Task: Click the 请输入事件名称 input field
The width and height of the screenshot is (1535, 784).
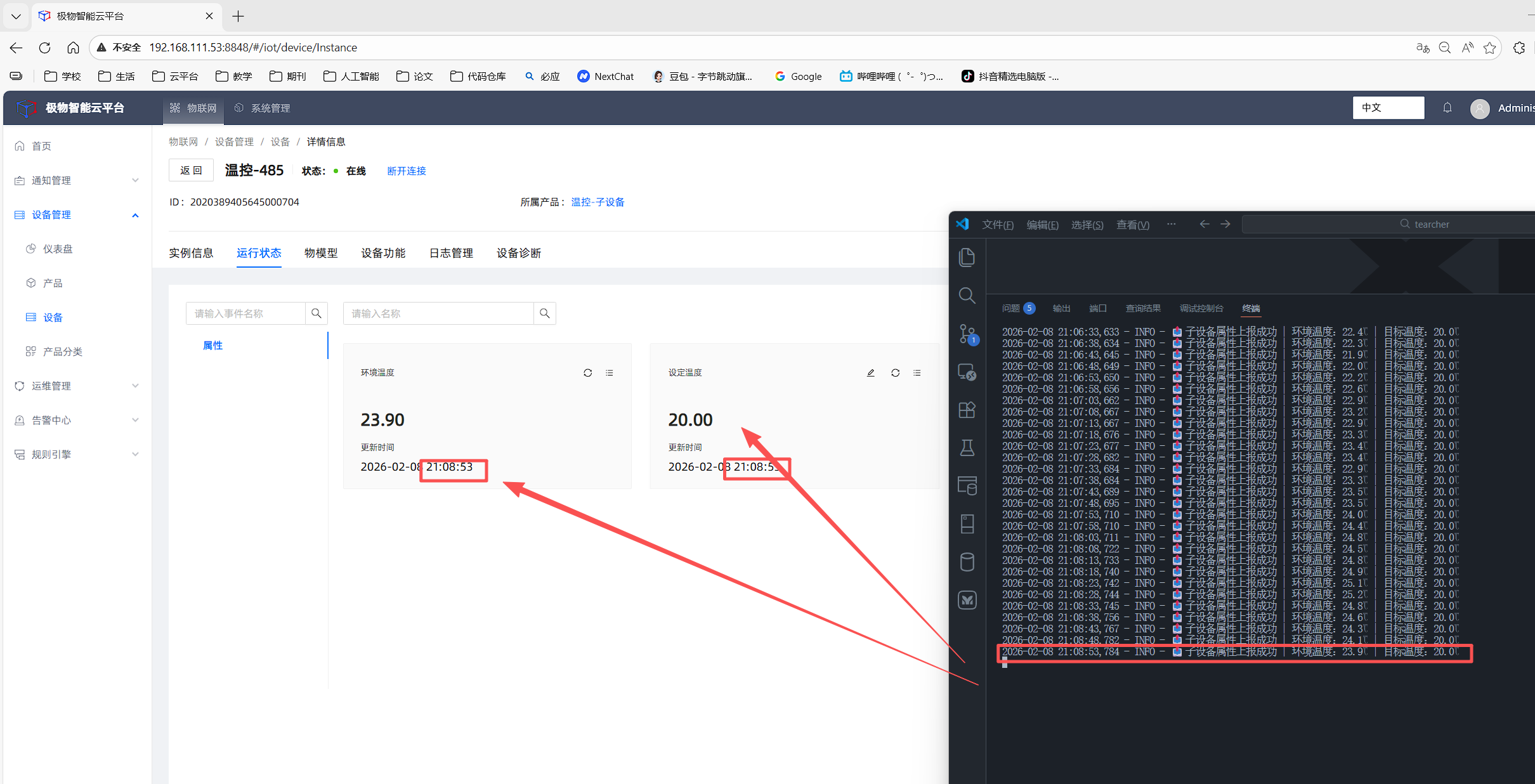Action: pyautogui.click(x=245, y=313)
